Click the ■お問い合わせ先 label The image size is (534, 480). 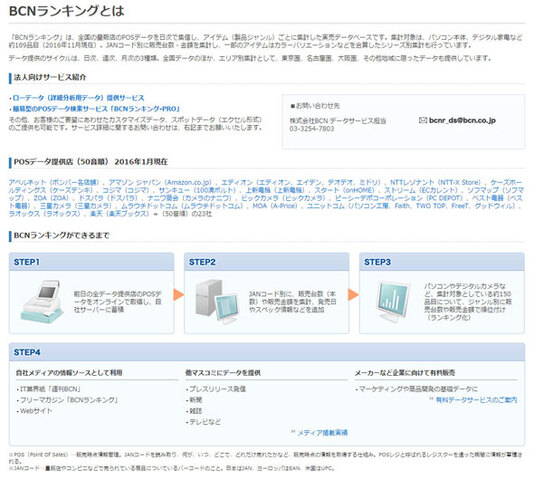[x=315, y=106]
